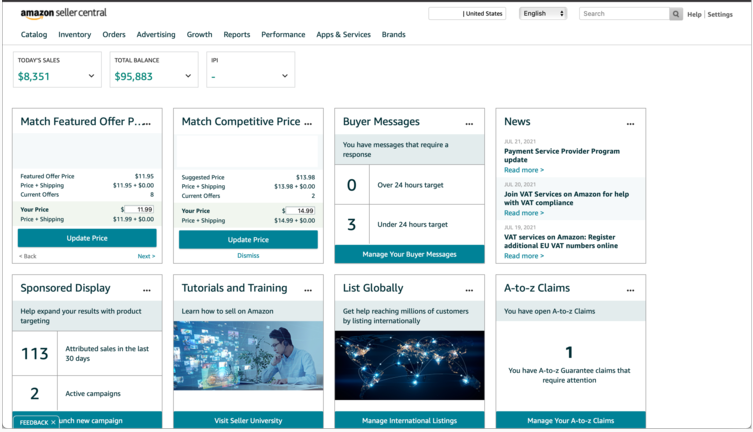Screen dimensions: 753x432
Task: Open the Apps & Services menu
Action: click(x=343, y=35)
